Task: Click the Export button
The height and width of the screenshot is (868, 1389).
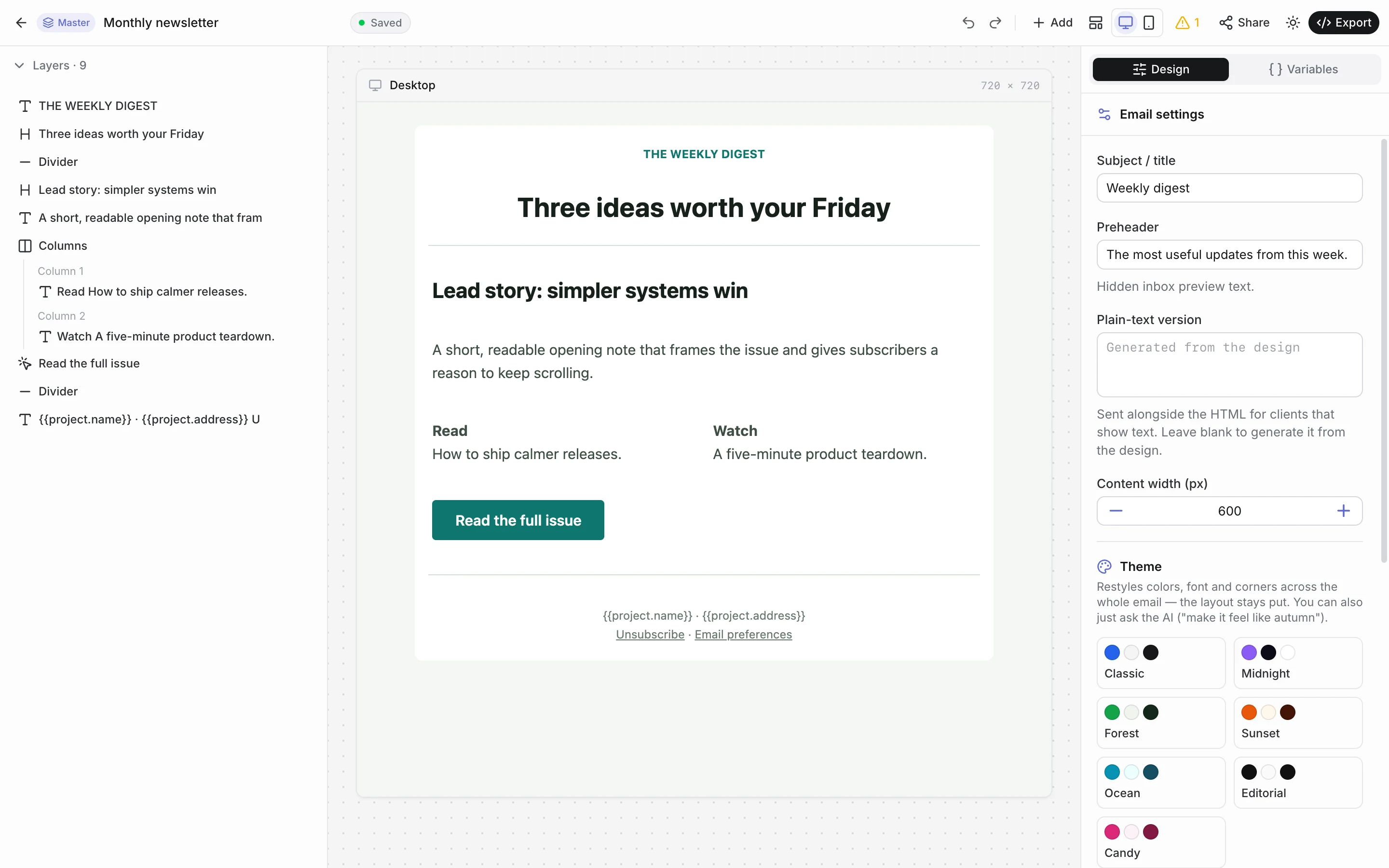Action: tap(1343, 22)
